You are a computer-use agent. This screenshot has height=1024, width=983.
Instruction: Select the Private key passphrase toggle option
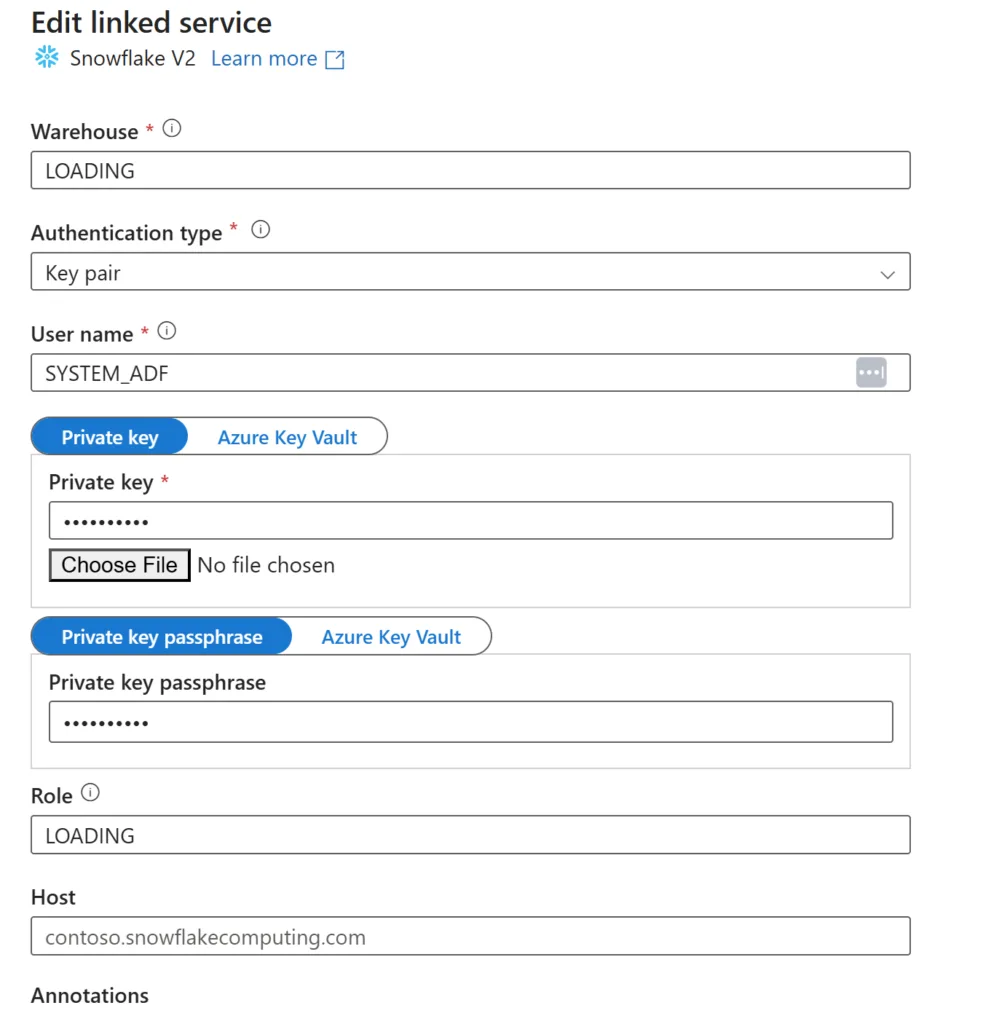pos(162,637)
